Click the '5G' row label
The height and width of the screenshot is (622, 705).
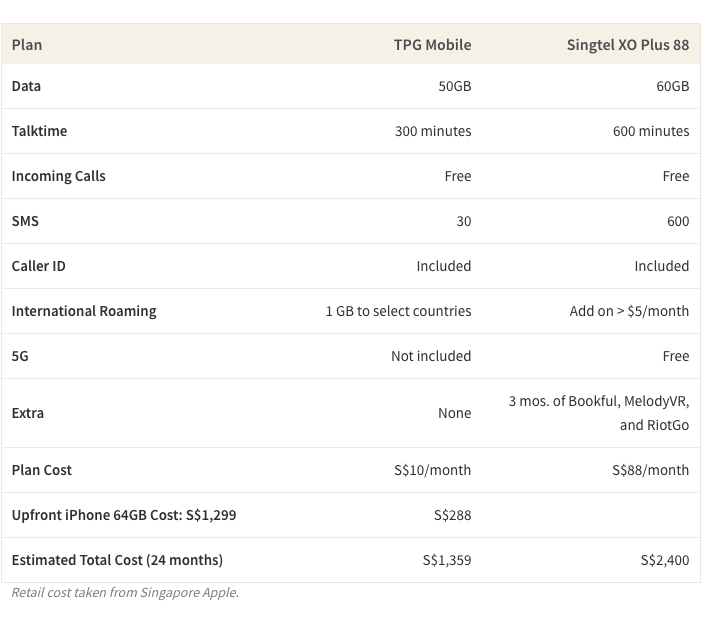click(20, 356)
